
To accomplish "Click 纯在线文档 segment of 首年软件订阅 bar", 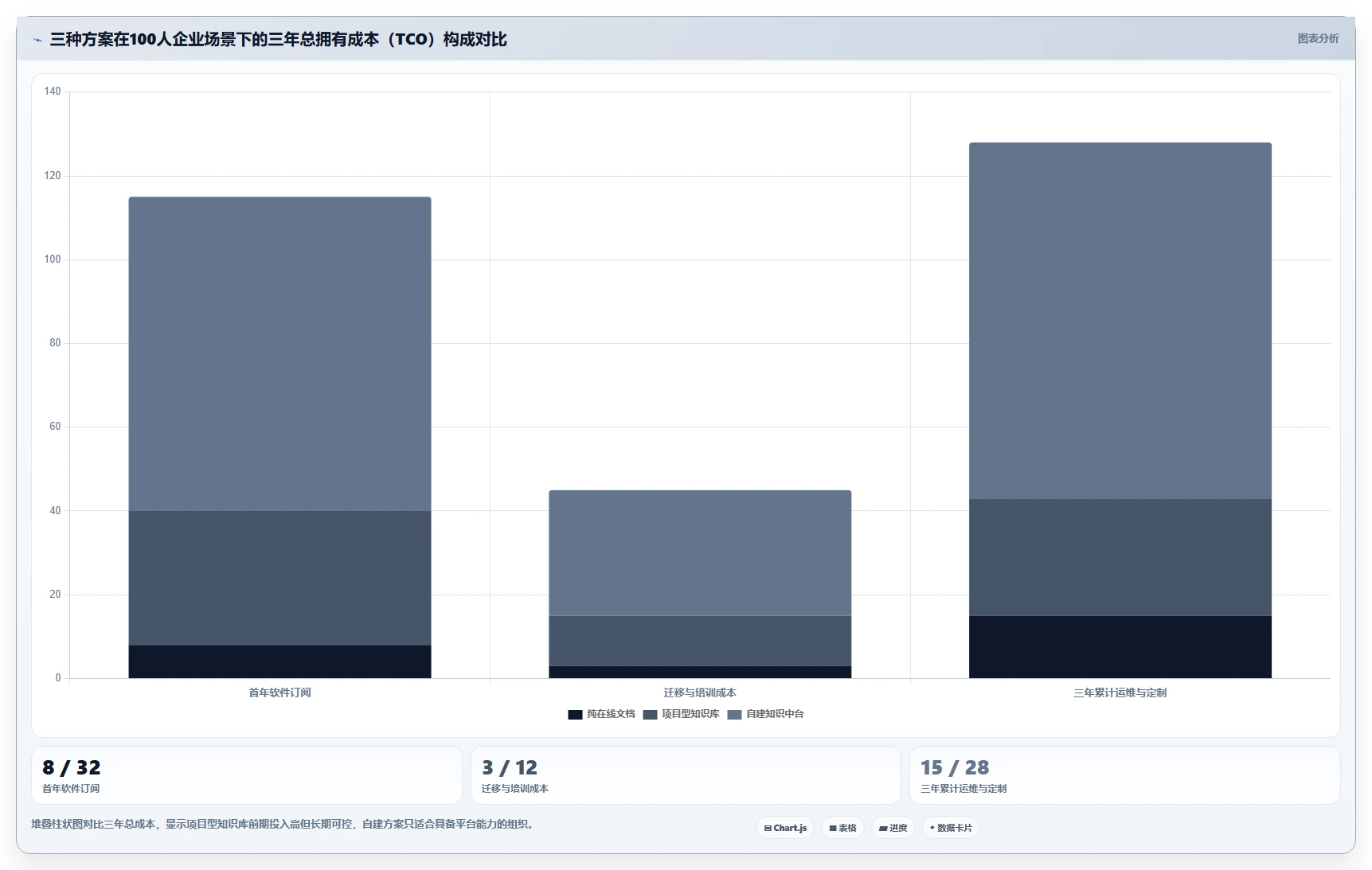I will (x=279, y=661).
